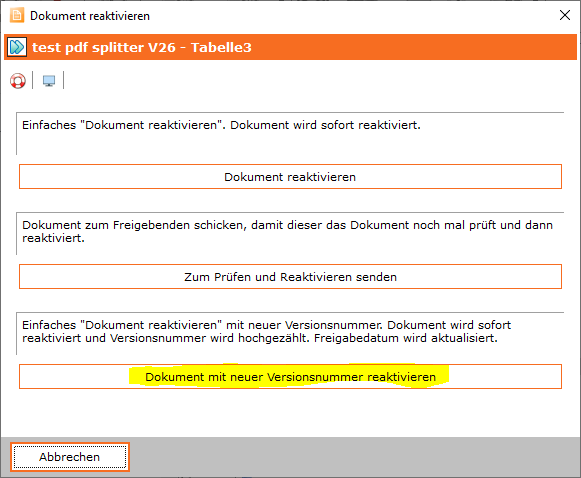Click the header title "test pdf splitter V26 - Tabelle3"

(142, 47)
